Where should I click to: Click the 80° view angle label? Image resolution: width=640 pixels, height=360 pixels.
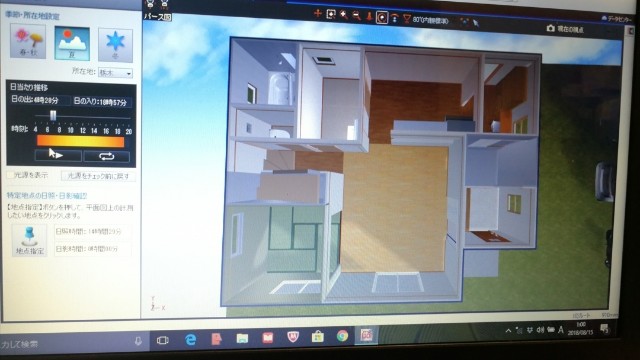pyautogui.click(x=431, y=20)
